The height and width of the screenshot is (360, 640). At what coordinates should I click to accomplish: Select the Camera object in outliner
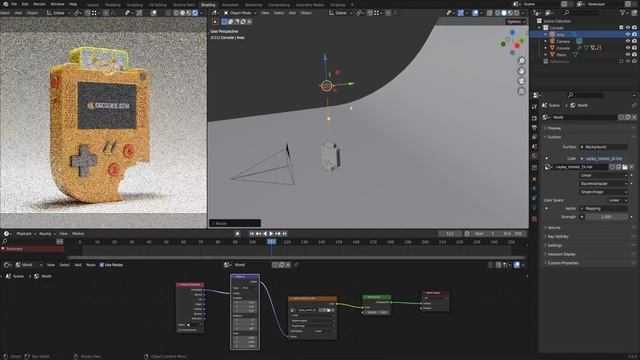point(563,41)
